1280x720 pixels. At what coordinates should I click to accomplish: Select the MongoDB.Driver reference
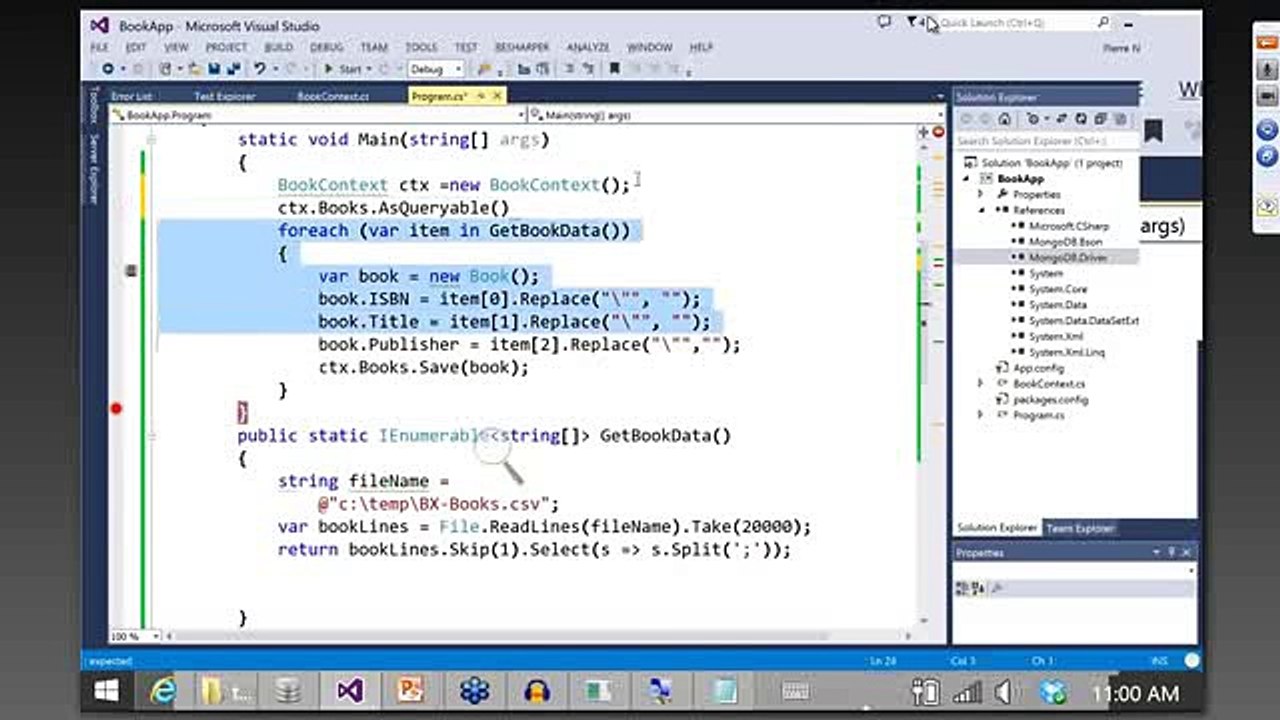click(1069, 258)
